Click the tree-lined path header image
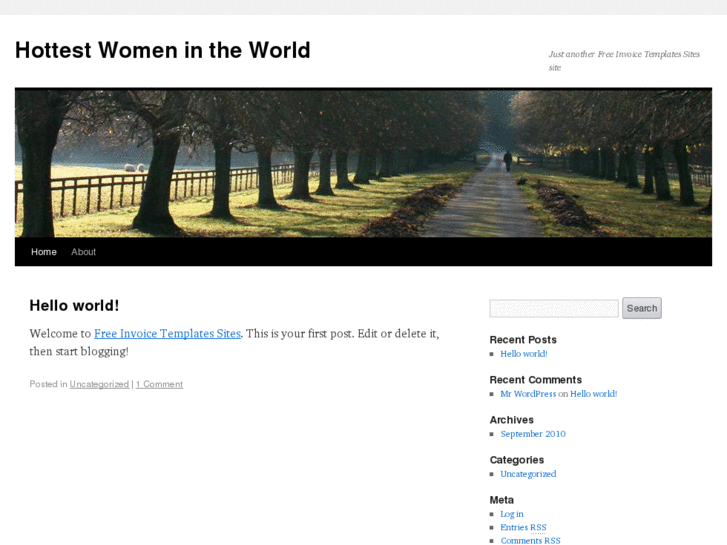Viewport: 727px width, 545px height. [363, 163]
